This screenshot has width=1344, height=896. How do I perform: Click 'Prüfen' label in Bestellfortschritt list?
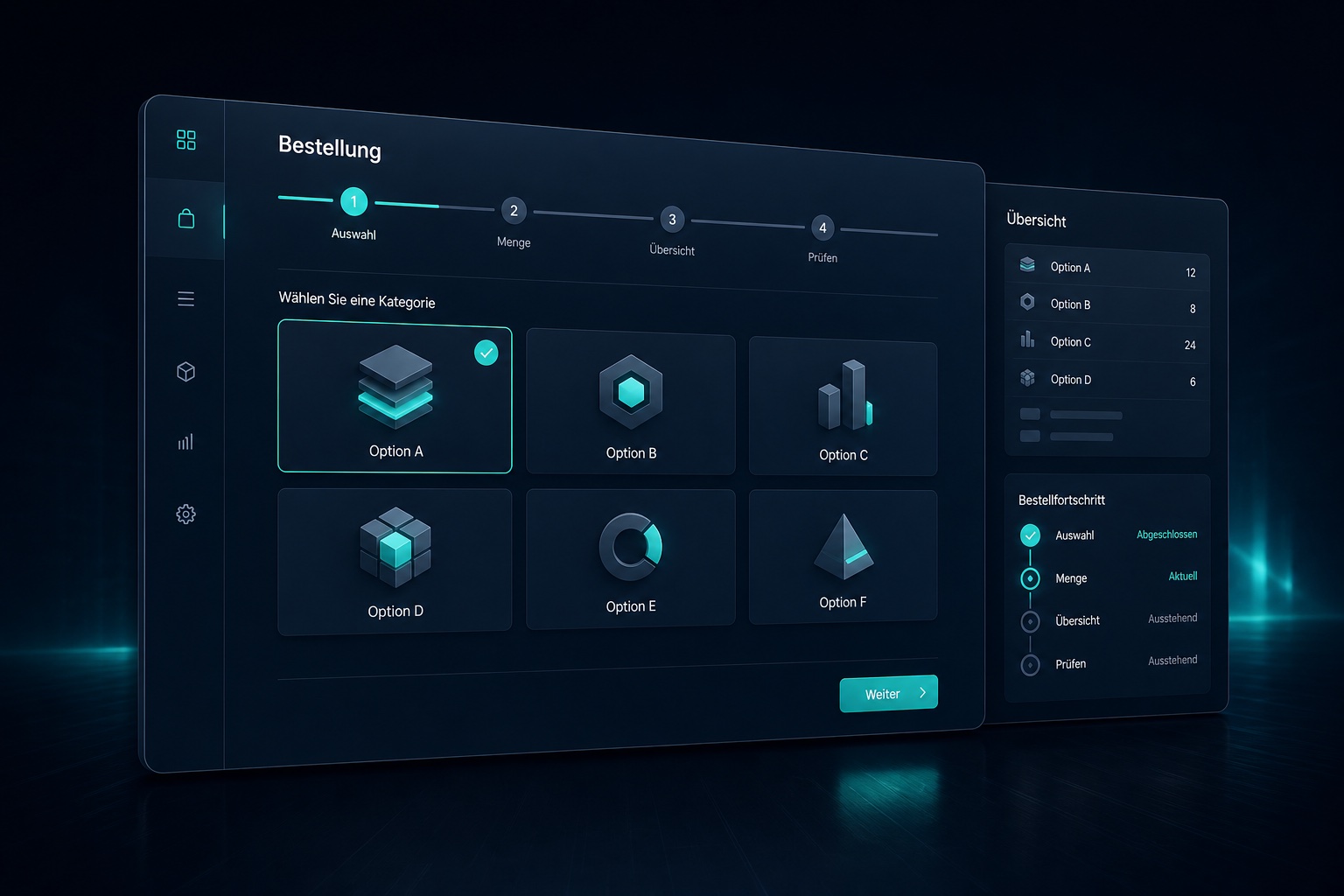[x=1070, y=664]
